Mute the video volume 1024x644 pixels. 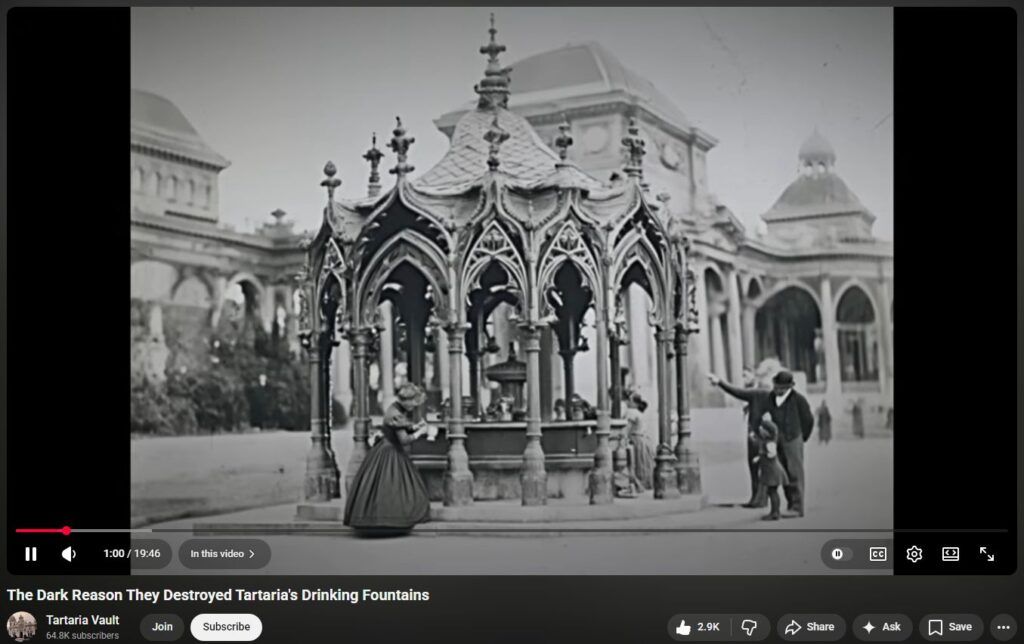[69, 554]
